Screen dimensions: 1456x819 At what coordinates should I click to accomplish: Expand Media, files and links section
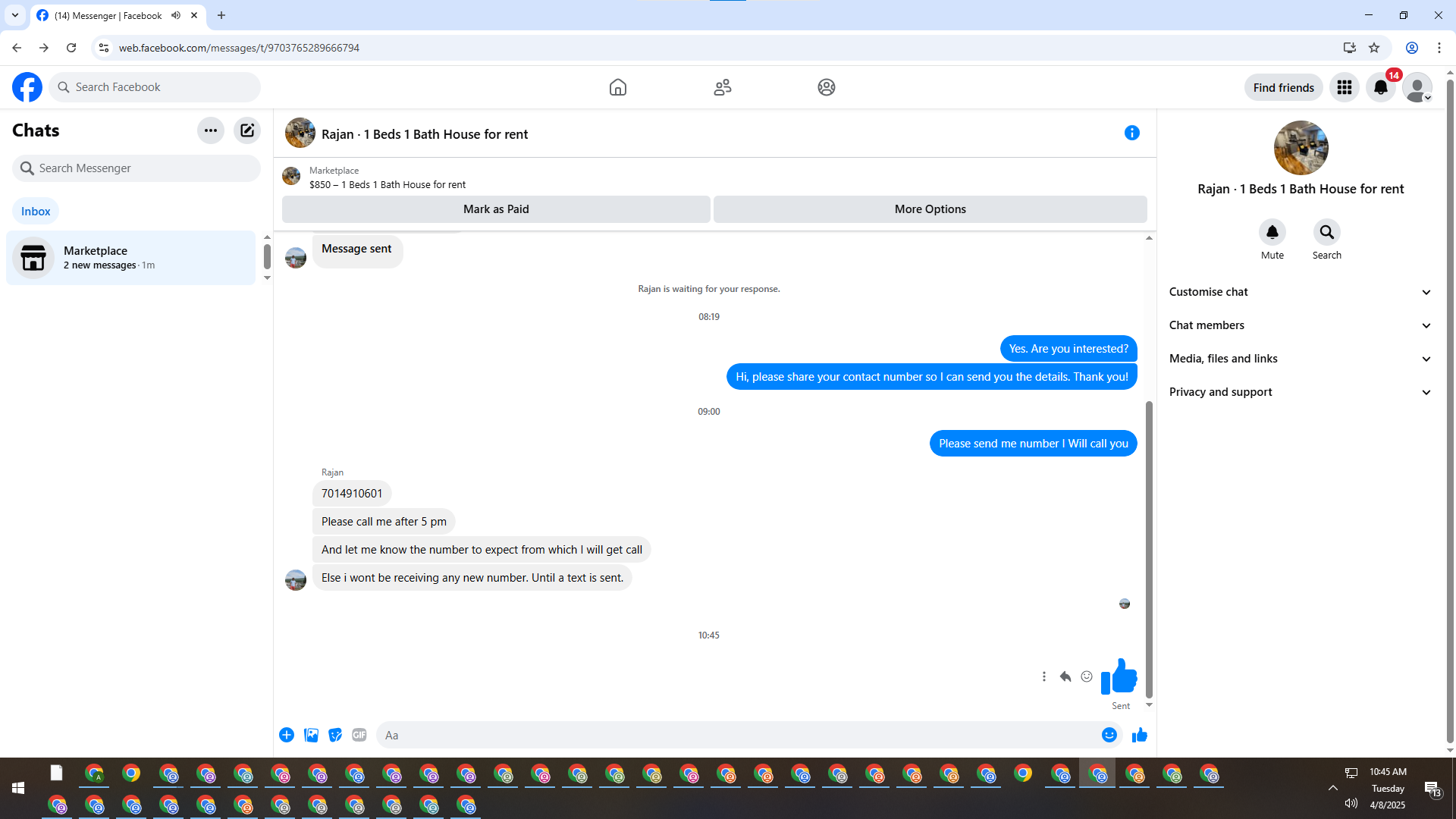1300,359
